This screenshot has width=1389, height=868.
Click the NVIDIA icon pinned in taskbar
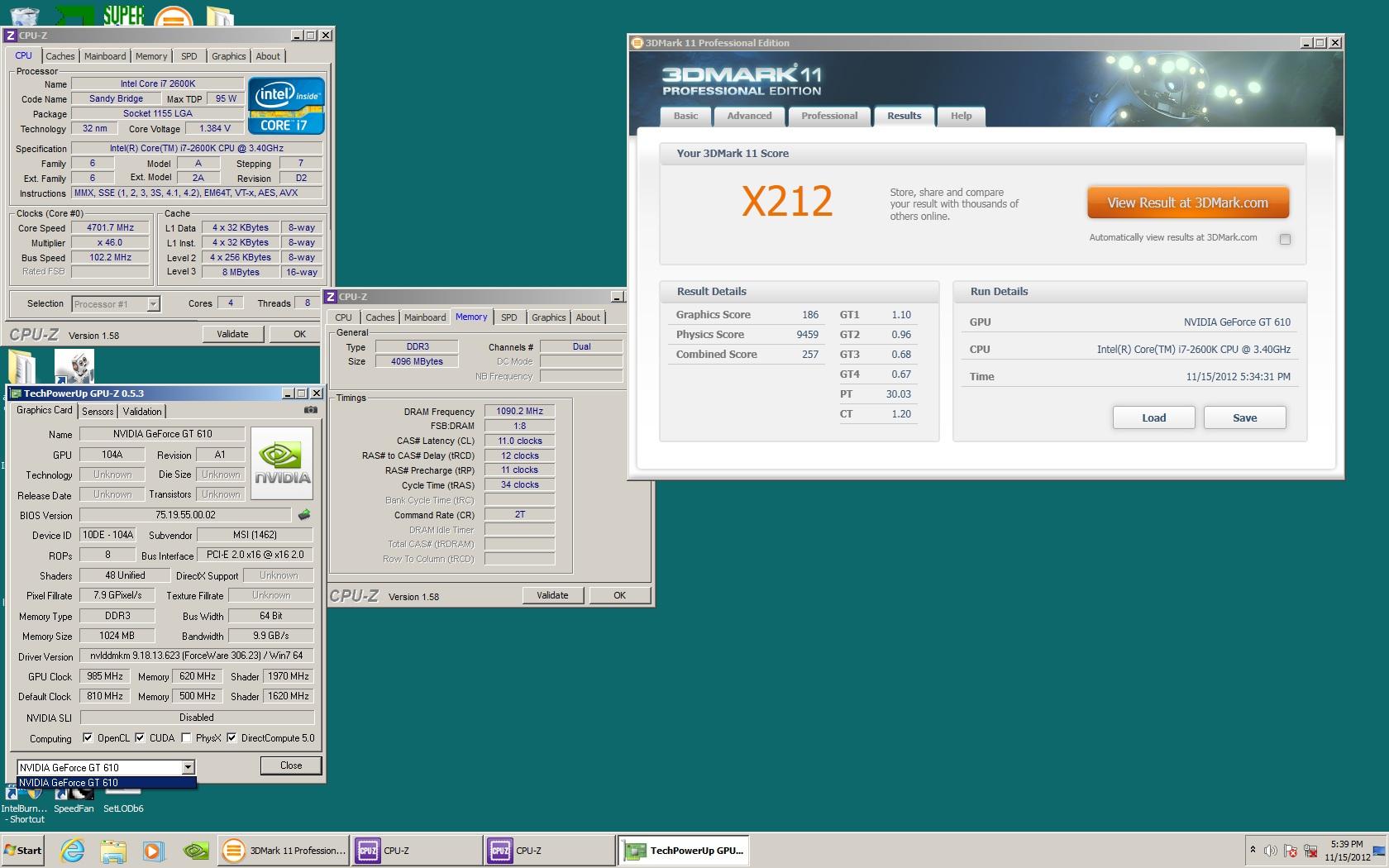pos(196,850)
